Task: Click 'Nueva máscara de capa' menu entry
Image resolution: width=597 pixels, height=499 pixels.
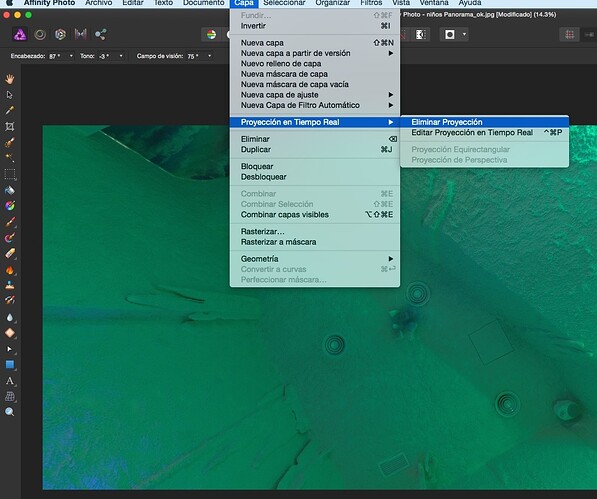Action: pos(314,74)
